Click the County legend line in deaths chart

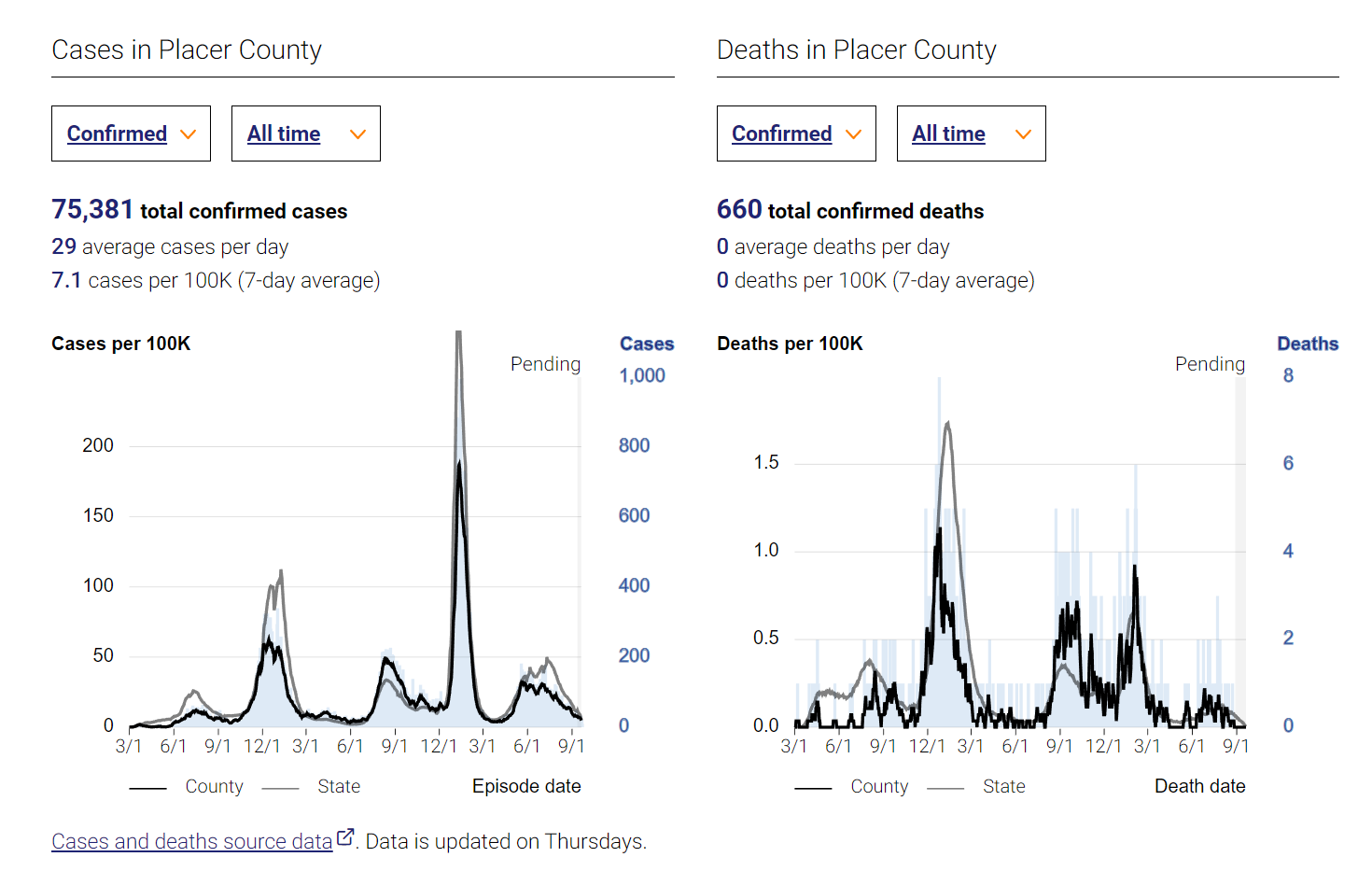[x=814, y=788]
